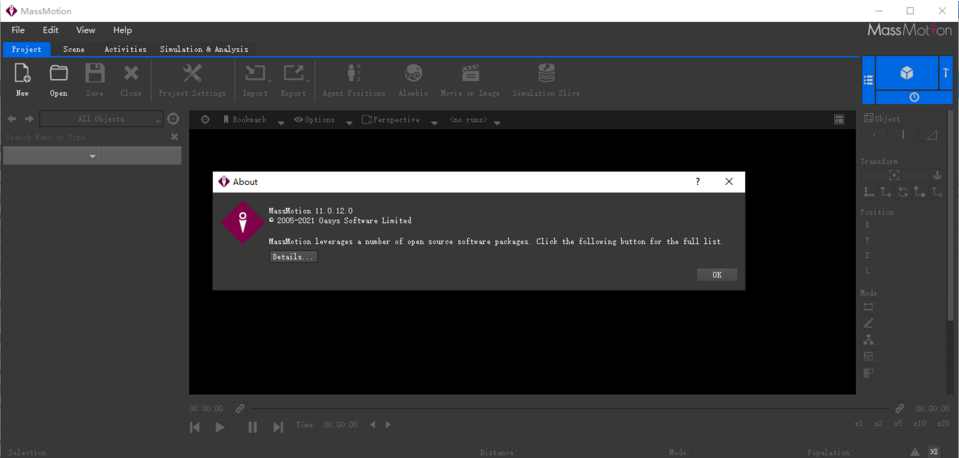Click the Open project folder icon
This screenshot has height=458, width=959.
[x=59, y=73]
